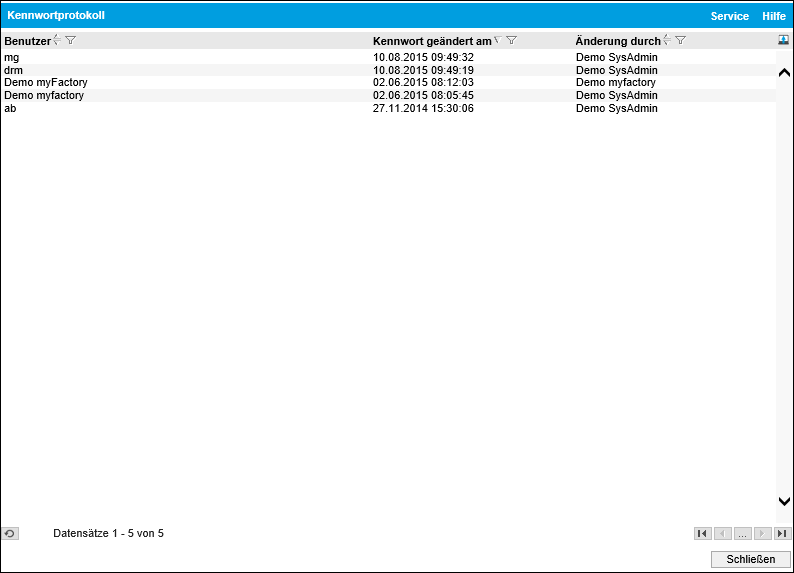Open the Hilfe menu
Image resolution: width=794 pixels, height=573 pixels.
click(x=774, y=16)
